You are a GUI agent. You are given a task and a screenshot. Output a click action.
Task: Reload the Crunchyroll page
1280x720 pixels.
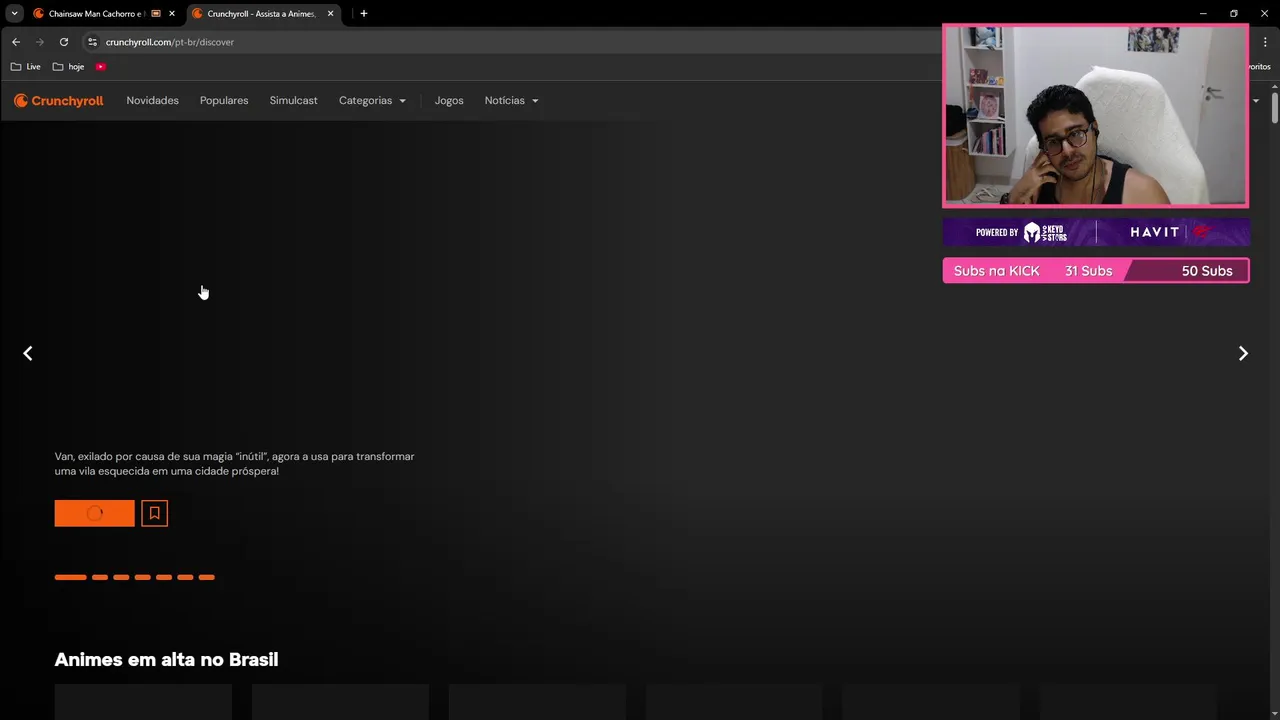click(x=64, y=42)
